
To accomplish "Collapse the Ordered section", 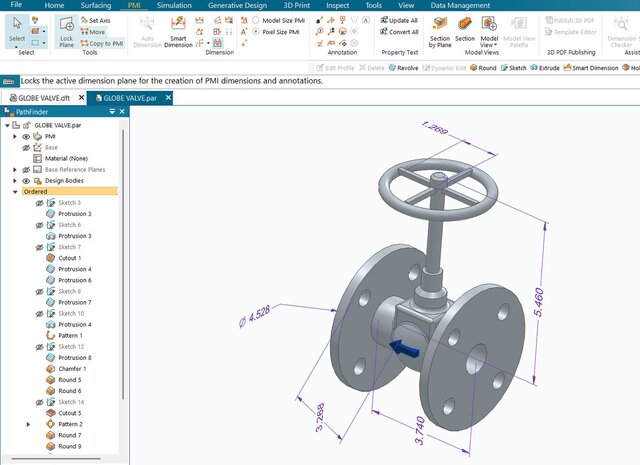I will 15,191.
